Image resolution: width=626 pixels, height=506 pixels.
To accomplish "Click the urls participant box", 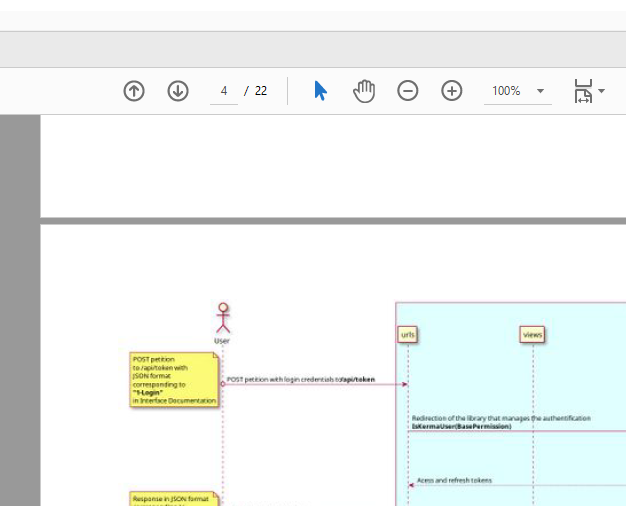I will click(408, 335).
